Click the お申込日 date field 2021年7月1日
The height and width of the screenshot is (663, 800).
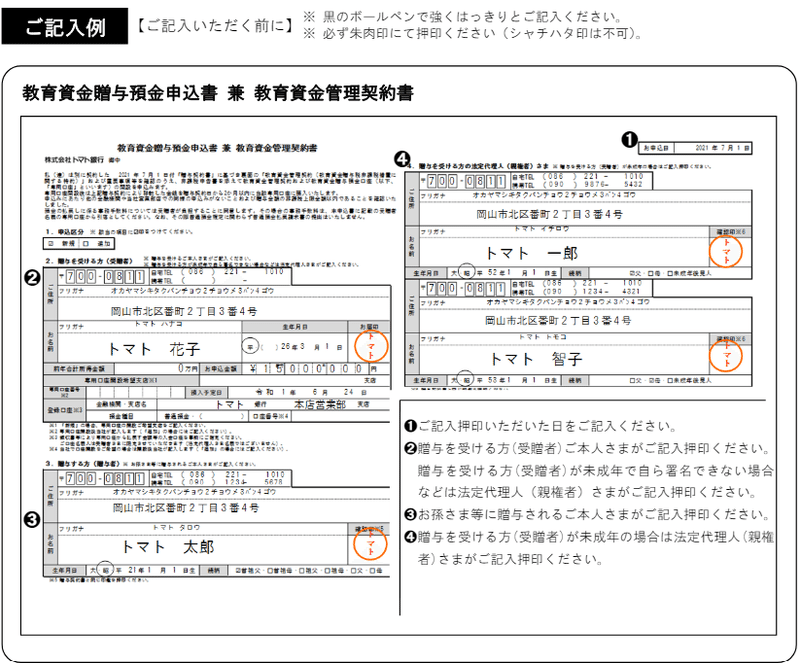coord(712,148)
